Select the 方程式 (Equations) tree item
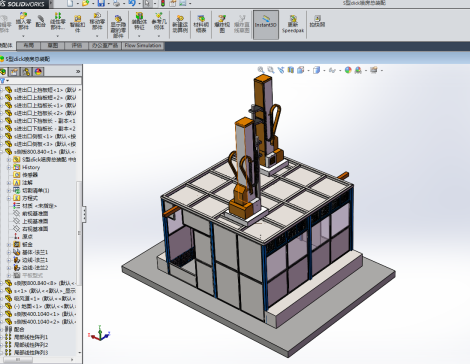Viewport: 470px width, 364px height. (26, 198)
